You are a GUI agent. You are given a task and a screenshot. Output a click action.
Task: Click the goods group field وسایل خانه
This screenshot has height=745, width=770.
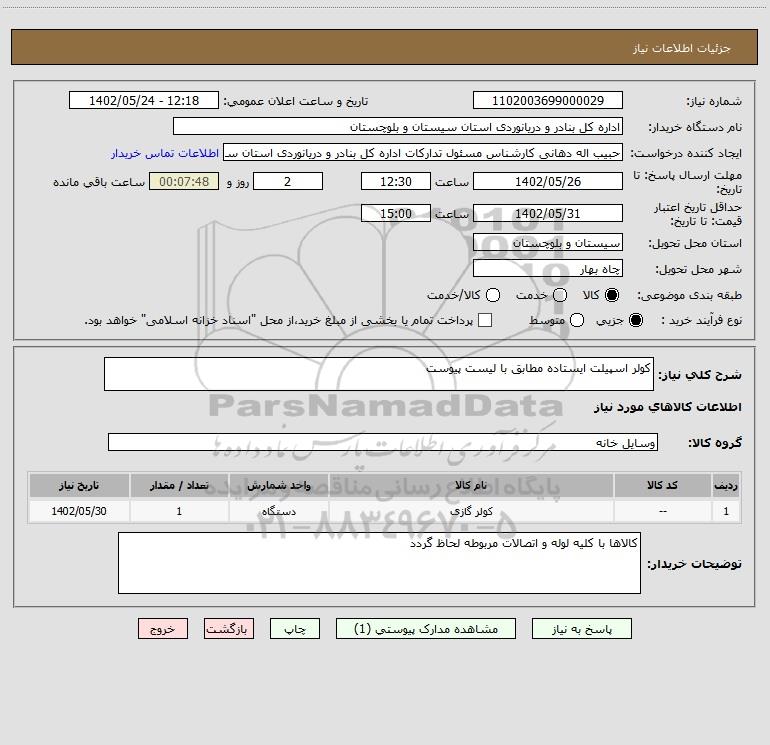pyautogui.click(x=383, y=442)
